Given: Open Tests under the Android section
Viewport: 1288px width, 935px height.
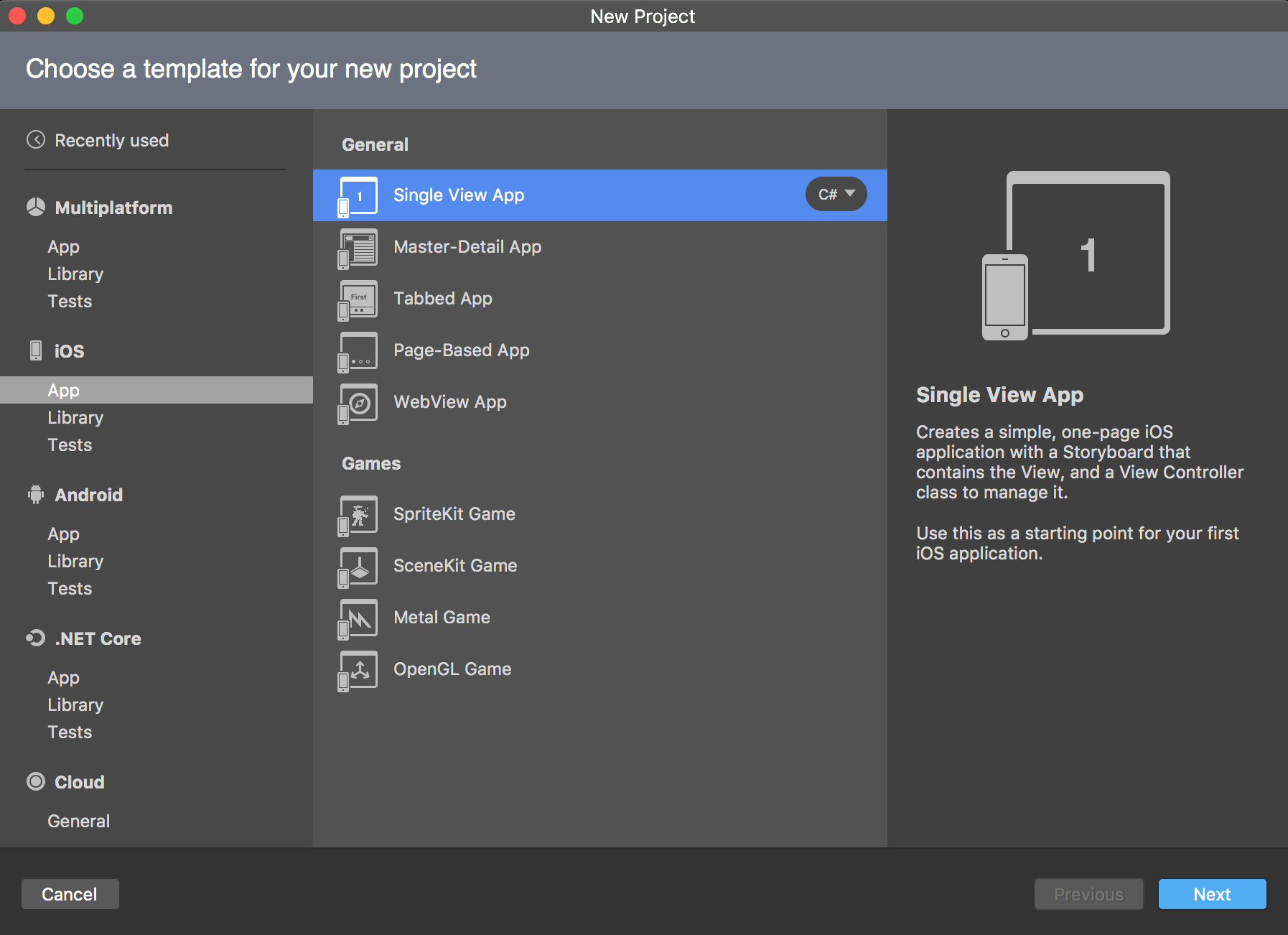Looking at the screenshot, I should [x=70, y=588].
